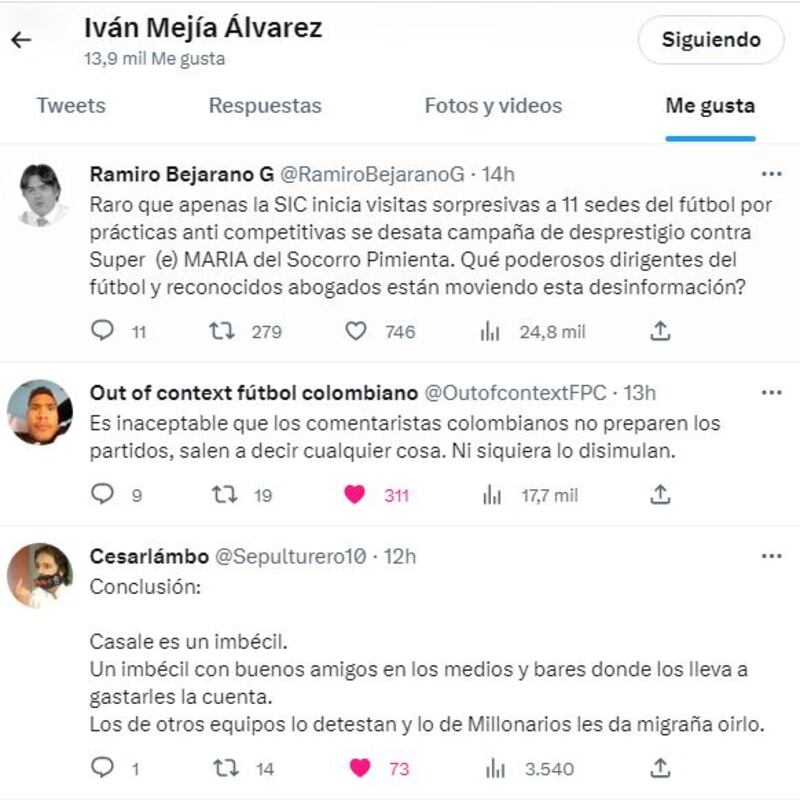View analytics of Out of context tweet
This screenshot has height=800, width=800.
tap(491, 494)
